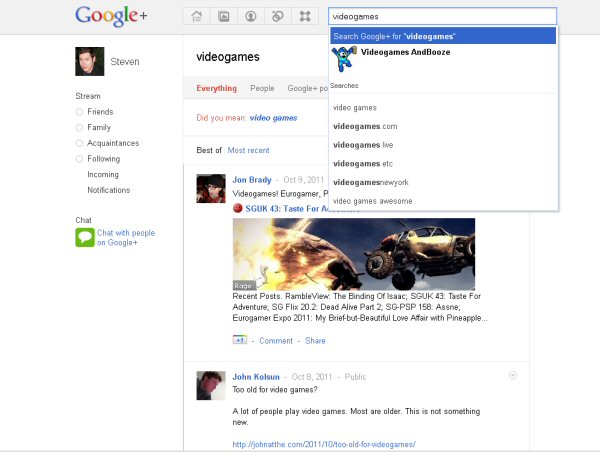Select the Following stream circle
Image resolution: width=600 pixels, height=452 pixels.
click(79, 159)
